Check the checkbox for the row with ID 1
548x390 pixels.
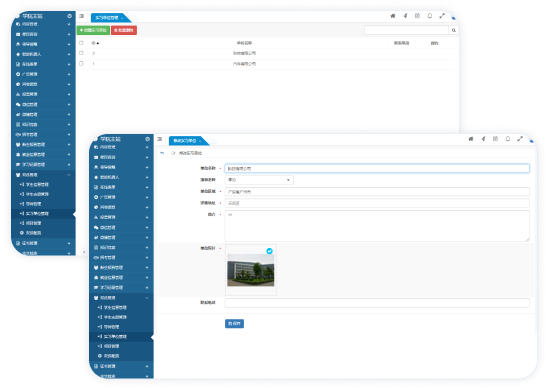click(81, 64)
